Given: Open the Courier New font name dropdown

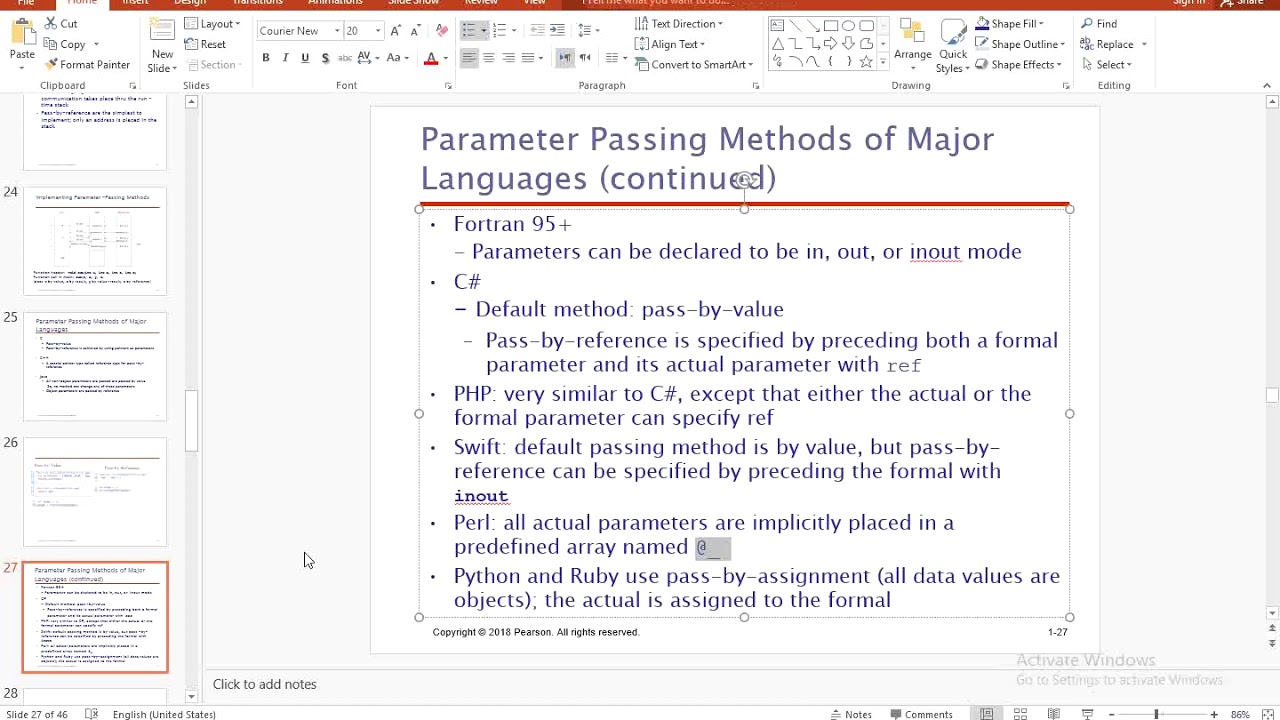Looking at the screenshot, I should [x=337, y=31].
